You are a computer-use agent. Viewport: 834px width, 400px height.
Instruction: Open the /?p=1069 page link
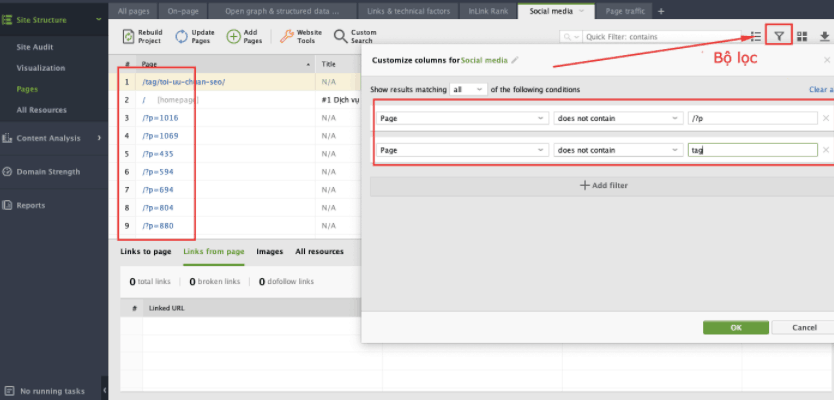[161, 136]
